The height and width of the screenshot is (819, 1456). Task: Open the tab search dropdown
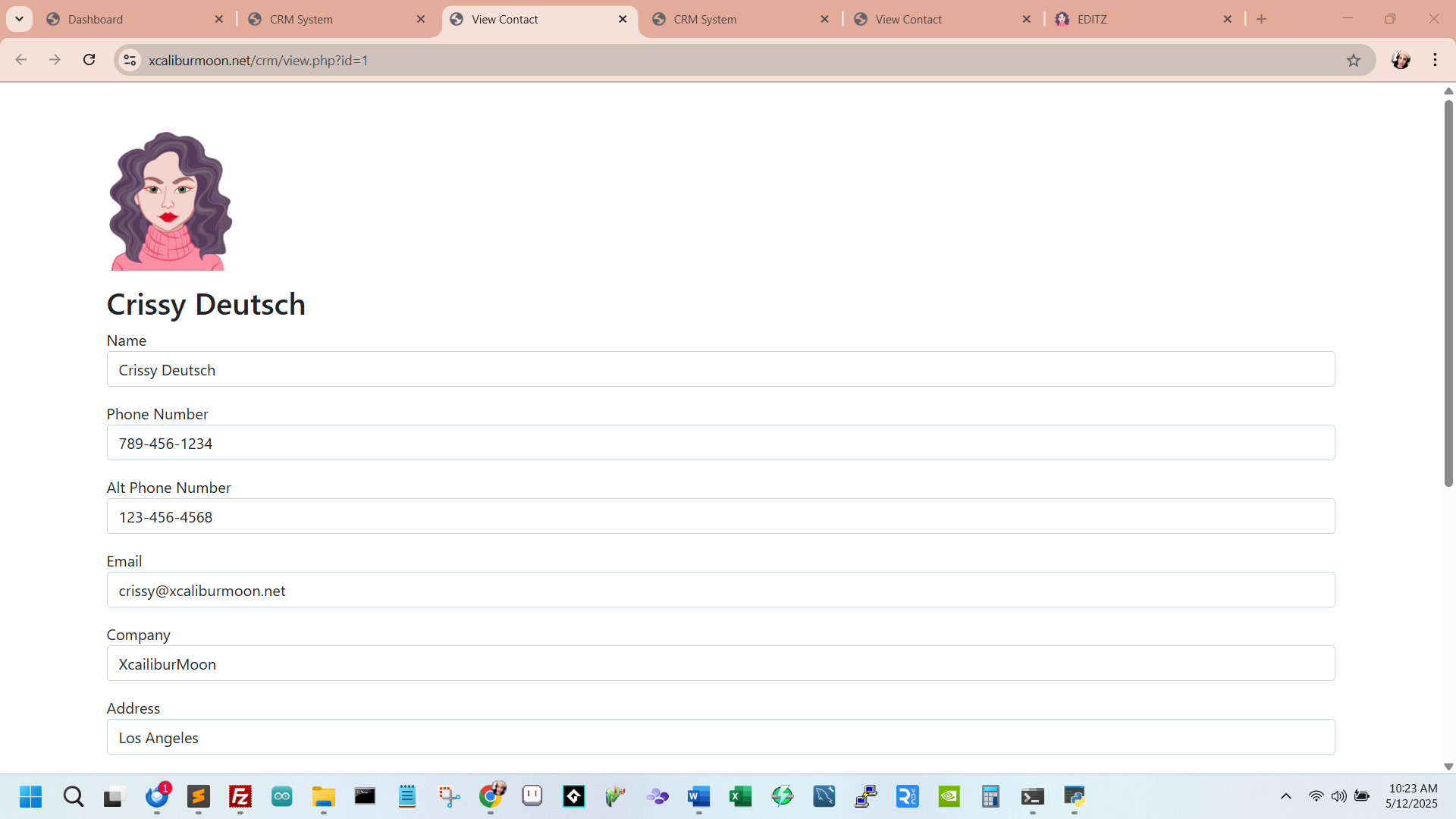click(19, 19)
